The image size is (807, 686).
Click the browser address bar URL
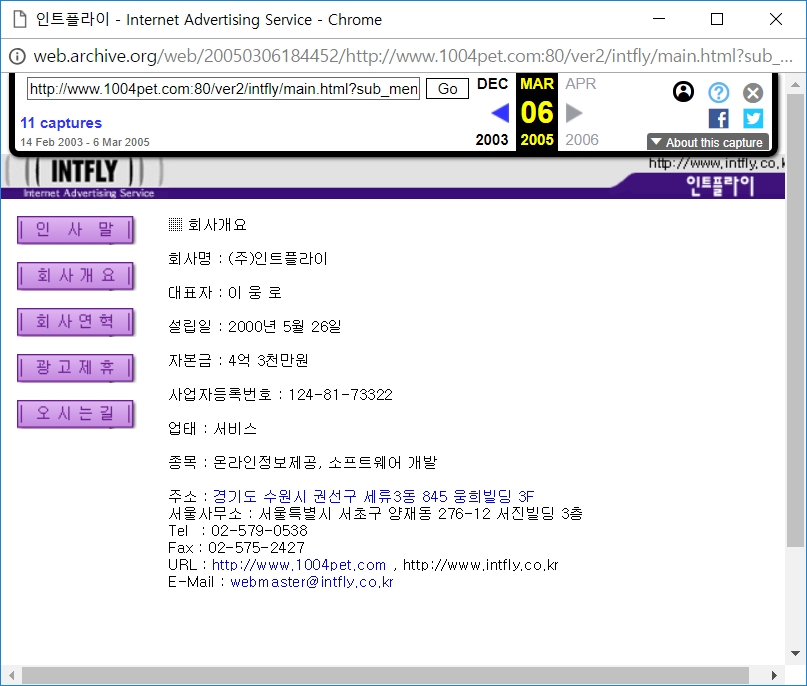[412, 56]
